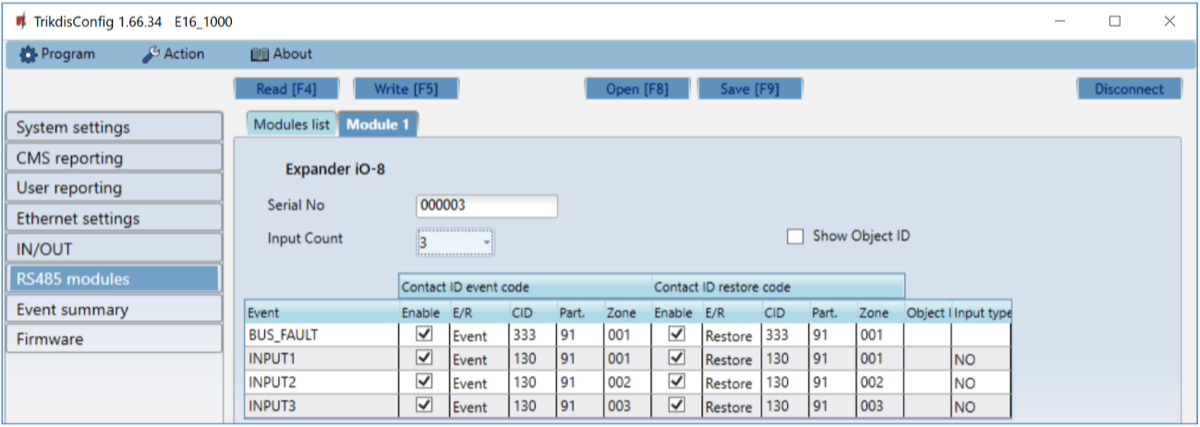This screenshot has width=1200, height=427.
Task: Click the Read [F4] button
Action: [286, 89]
